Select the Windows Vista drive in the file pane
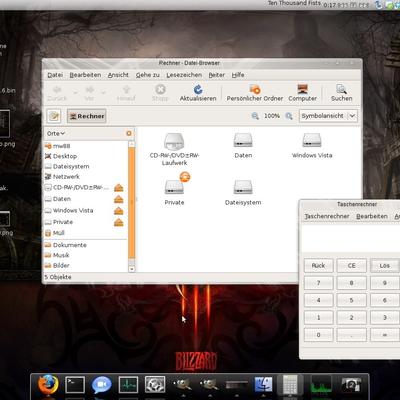This screenshot has height=400, width=400. point(312,145)
